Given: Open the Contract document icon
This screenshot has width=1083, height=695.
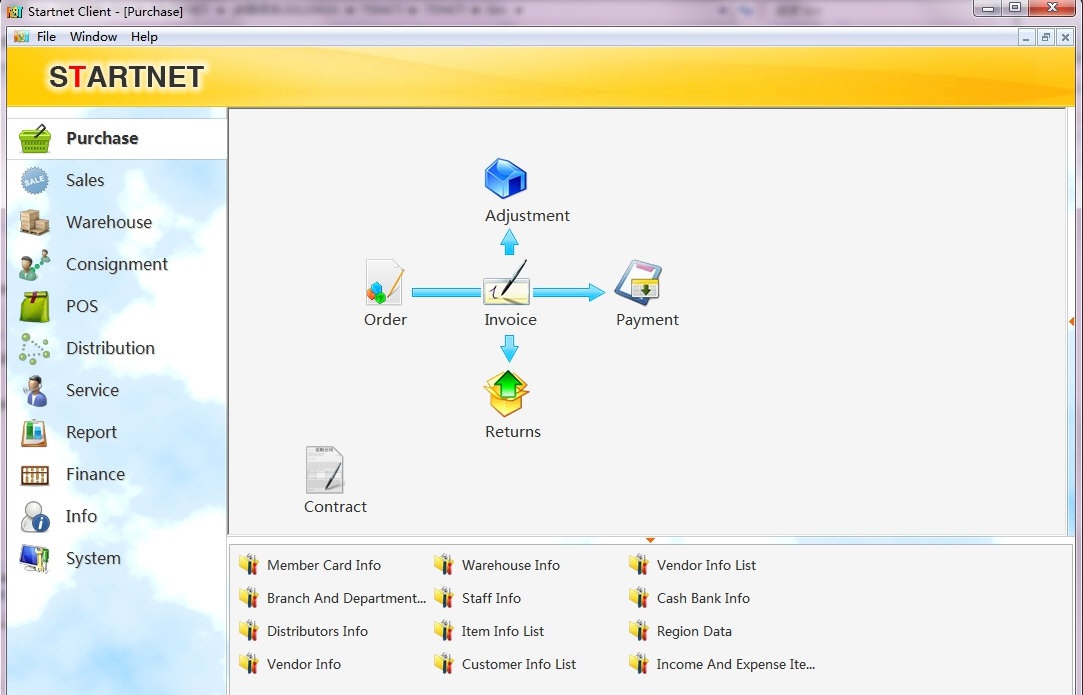Looking at the screenshot, I should point(325,470).
